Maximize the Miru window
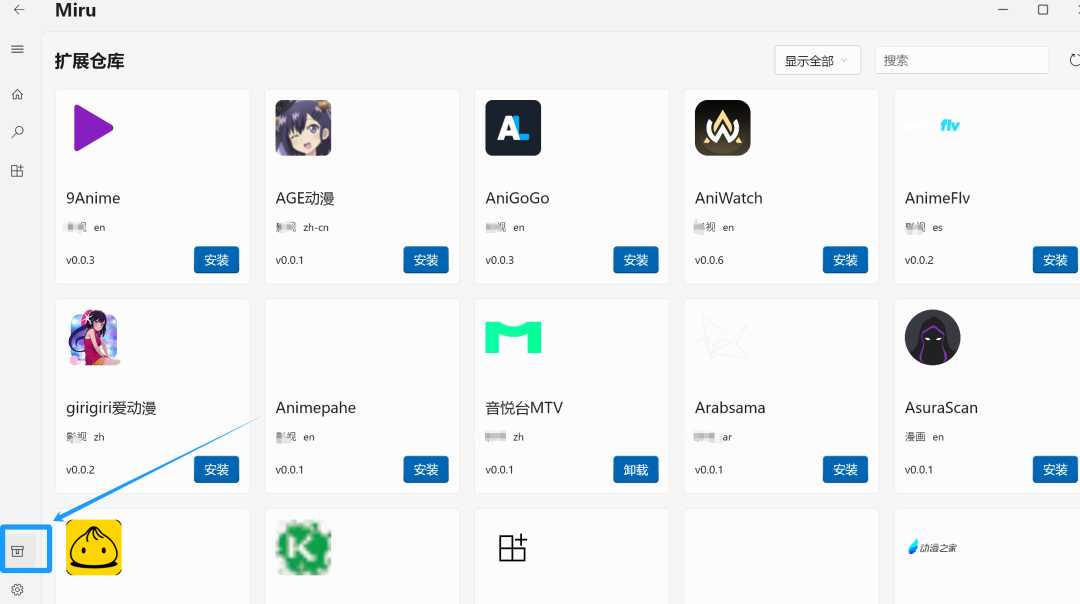 (1043, 10)
